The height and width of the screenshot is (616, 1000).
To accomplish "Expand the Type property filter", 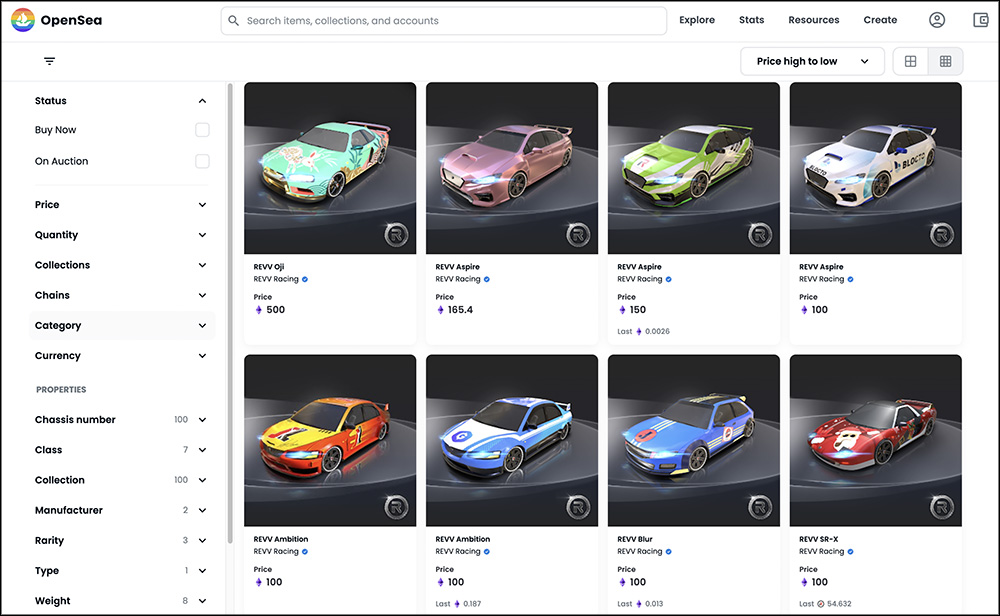I will click(121, 571).
